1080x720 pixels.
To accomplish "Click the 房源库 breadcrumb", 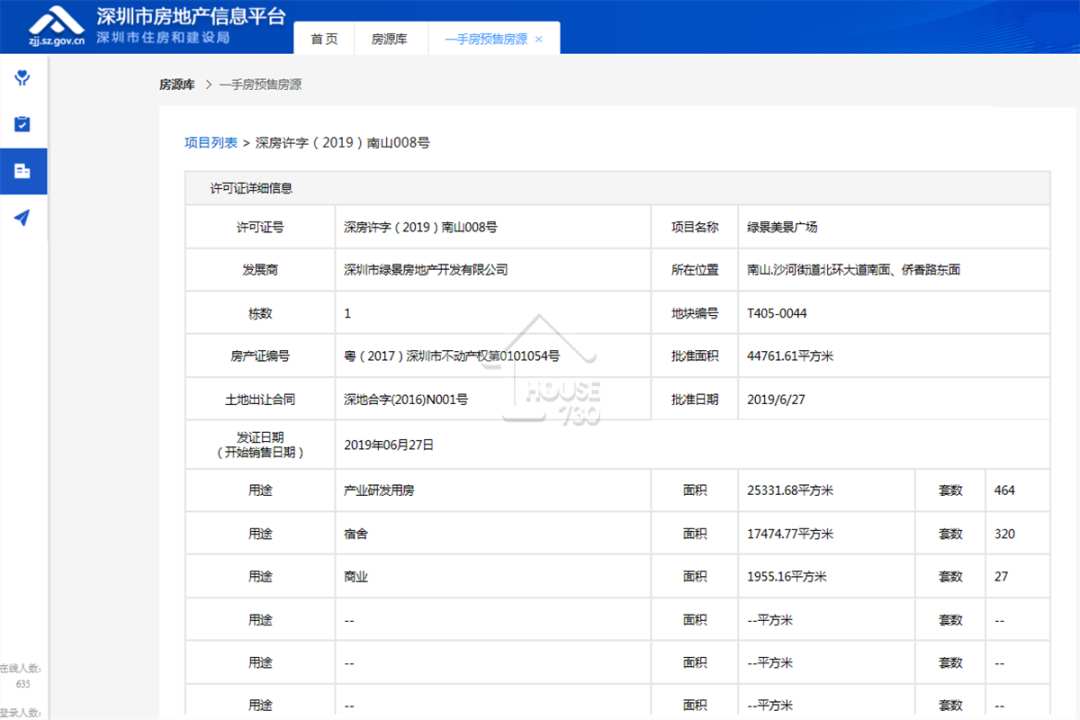I will tap(176, 85).
